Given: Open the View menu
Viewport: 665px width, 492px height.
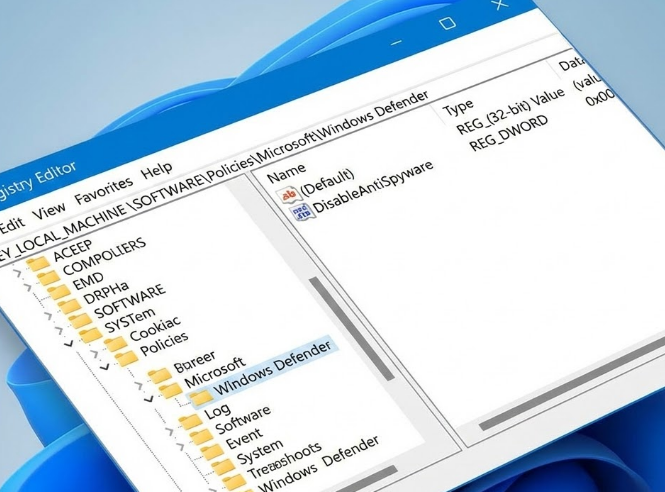Looking at the screenshot, I should point(50,210).
